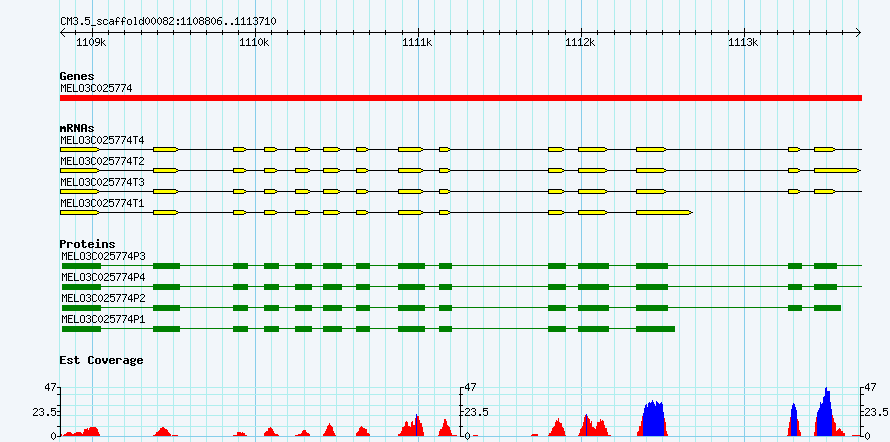
Task: Click the 1111k ruler mark
Action: tap(417, 43)
